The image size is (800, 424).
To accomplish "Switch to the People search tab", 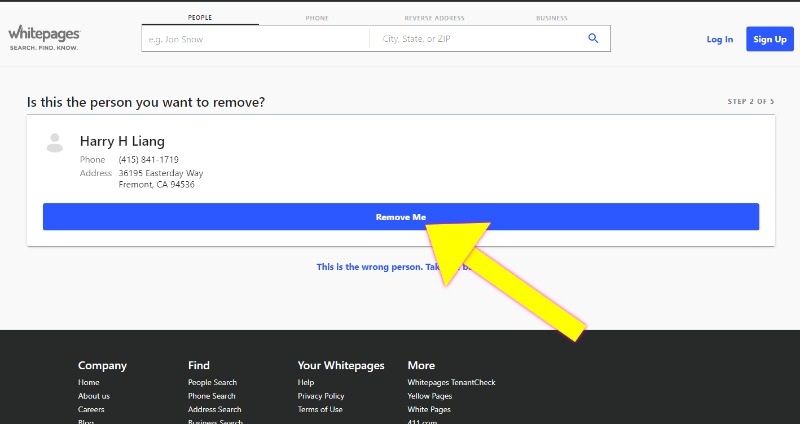I will click(x=200, y=17).
